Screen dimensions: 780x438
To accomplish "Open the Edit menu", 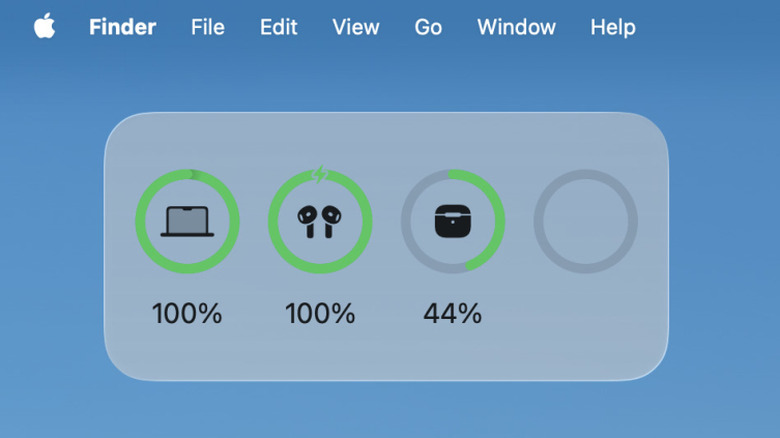I will [279, 27].
